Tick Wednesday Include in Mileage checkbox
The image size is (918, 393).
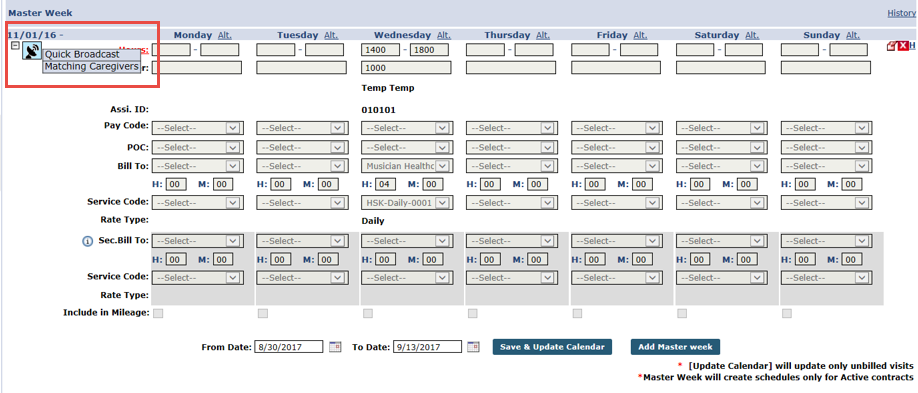[367, 313]
